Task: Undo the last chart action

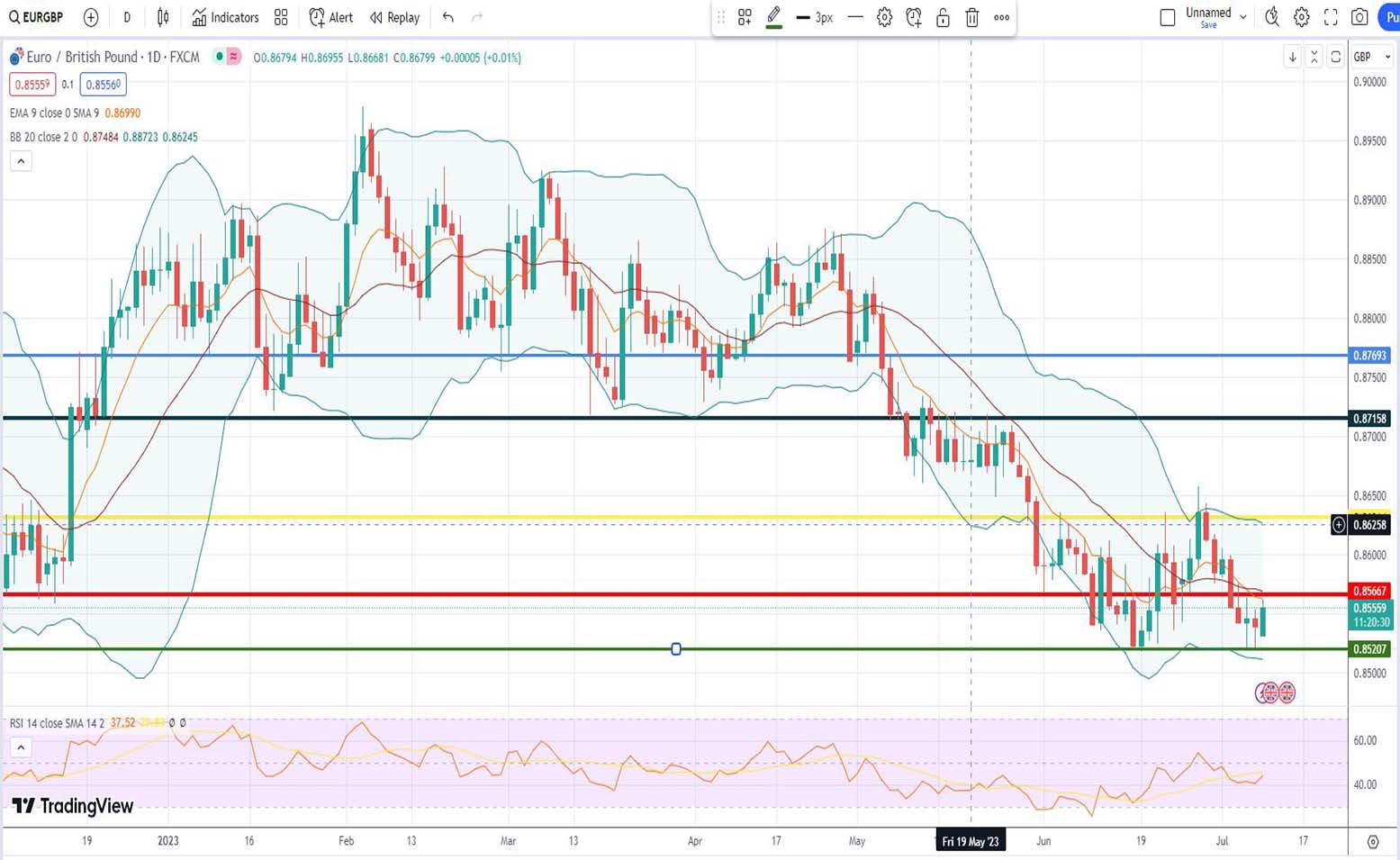Action: (x=448, y=17)
